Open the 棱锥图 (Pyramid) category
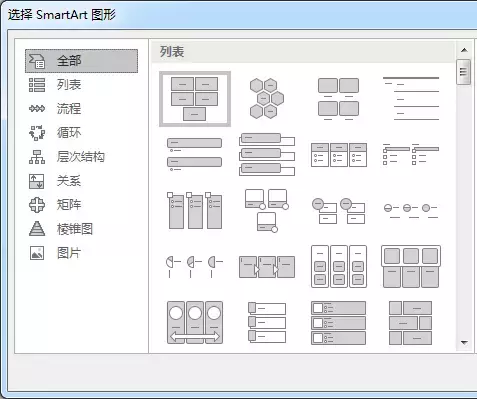 point(75,229)
